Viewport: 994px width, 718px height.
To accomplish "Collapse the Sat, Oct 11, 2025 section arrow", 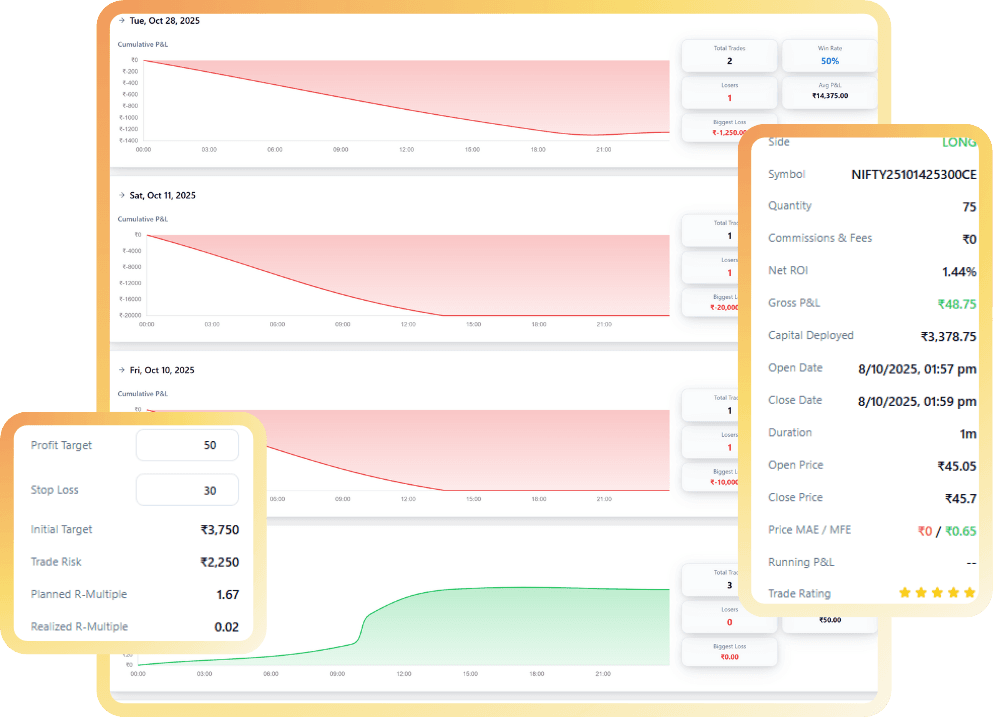I will coord(121,195).
